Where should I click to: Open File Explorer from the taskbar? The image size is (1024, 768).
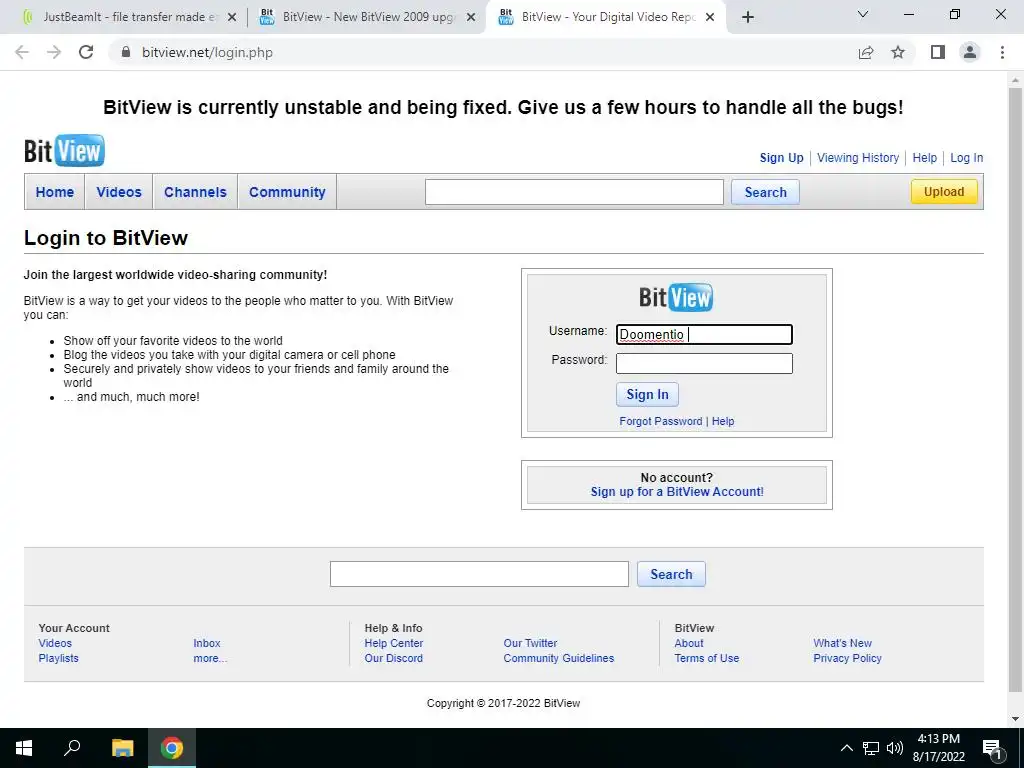pyautogui.click(x=122, y=748)
